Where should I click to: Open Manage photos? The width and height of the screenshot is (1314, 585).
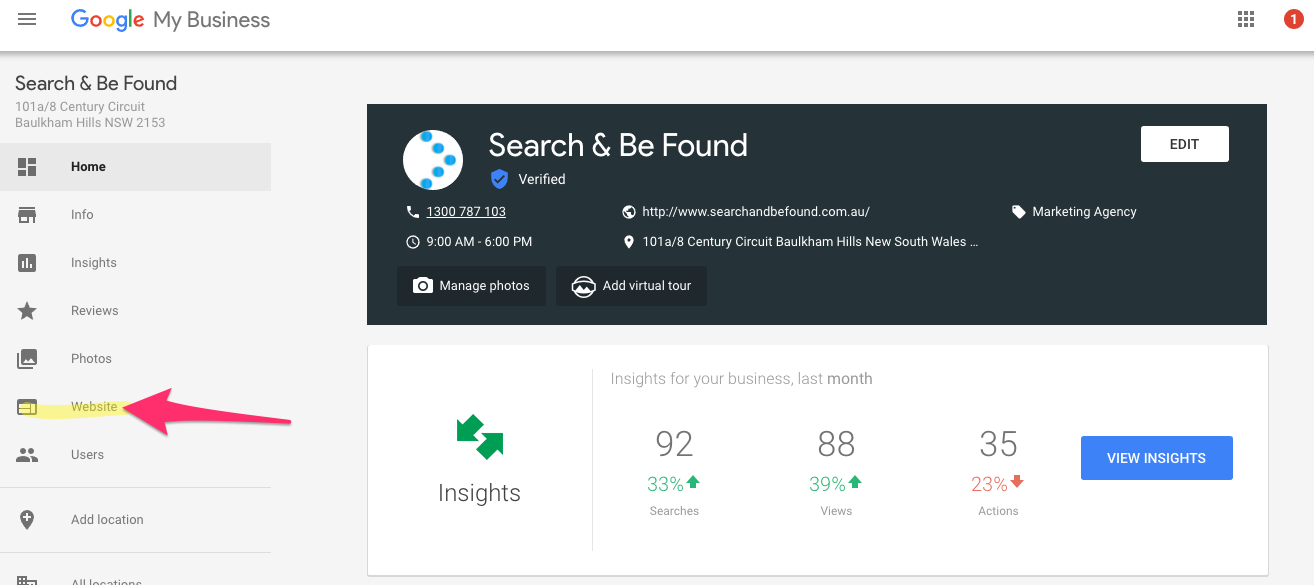471,285
